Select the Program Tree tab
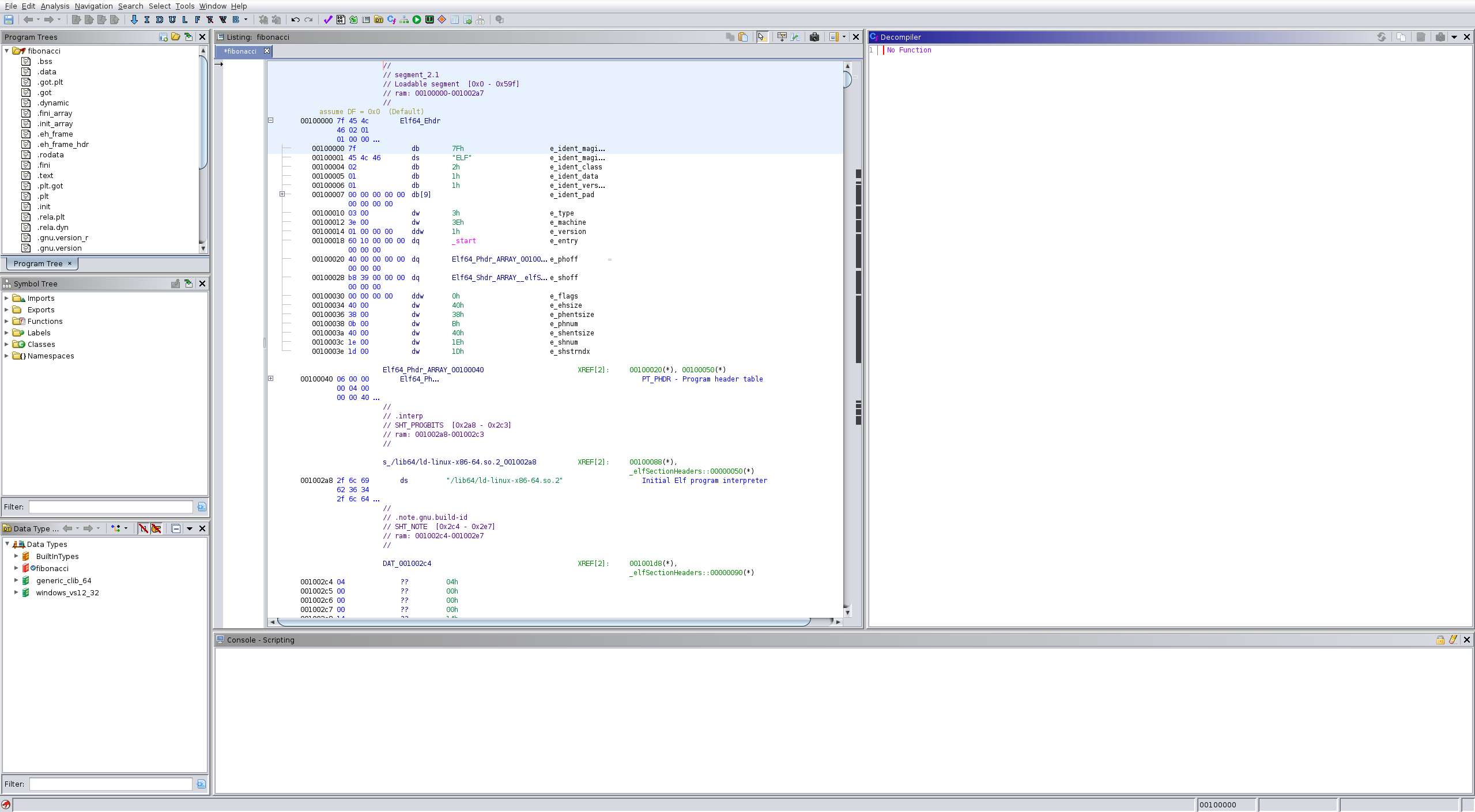Screen dimensions: 1475x812 pos(38,263)
